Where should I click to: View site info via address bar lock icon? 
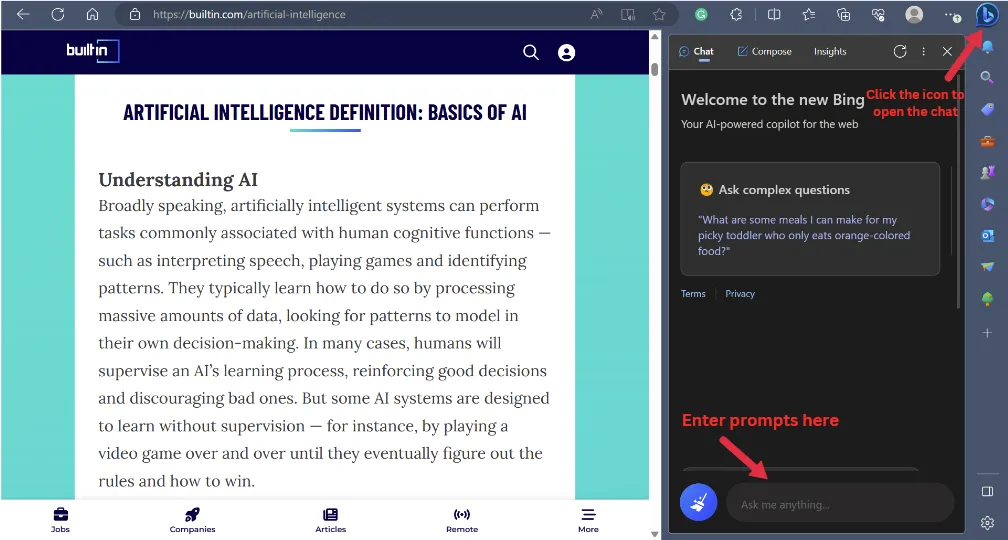(x=134, y=14)
